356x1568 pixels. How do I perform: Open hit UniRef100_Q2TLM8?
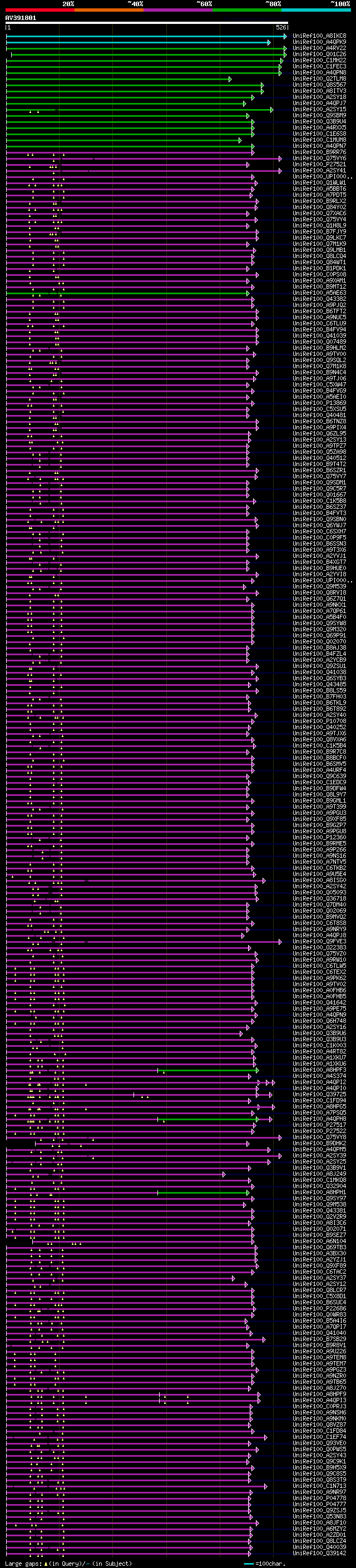pos(319,78)
